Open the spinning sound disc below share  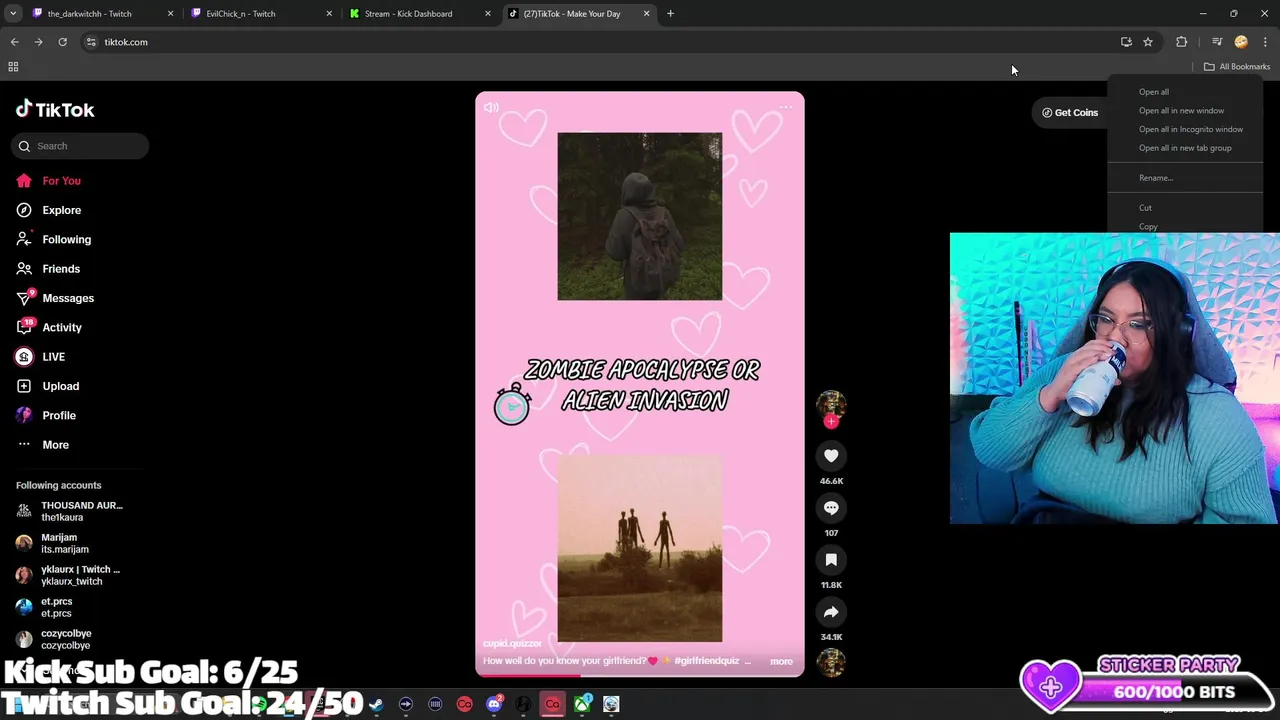[831, 662]
